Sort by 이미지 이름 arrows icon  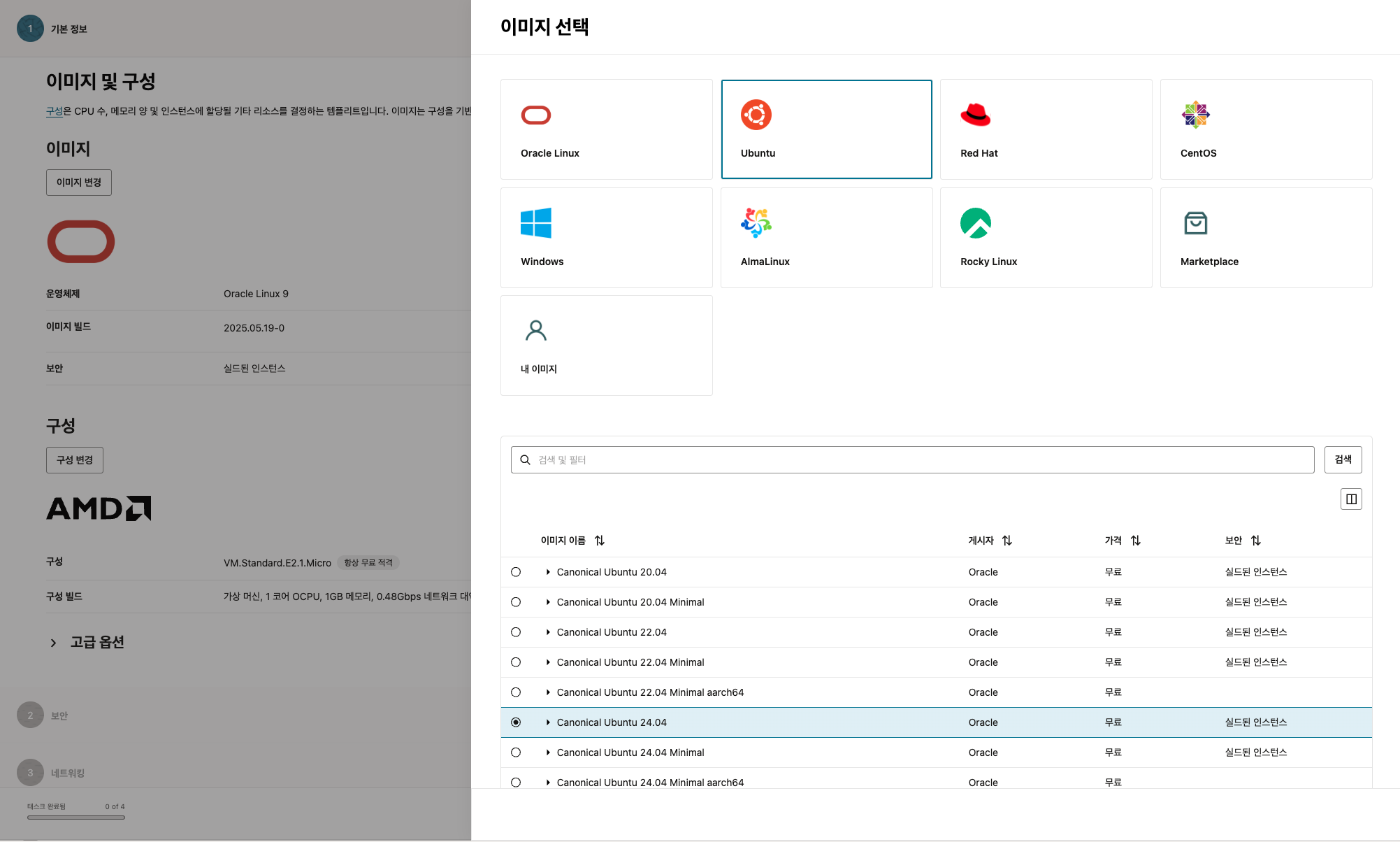tap(600, 541)
